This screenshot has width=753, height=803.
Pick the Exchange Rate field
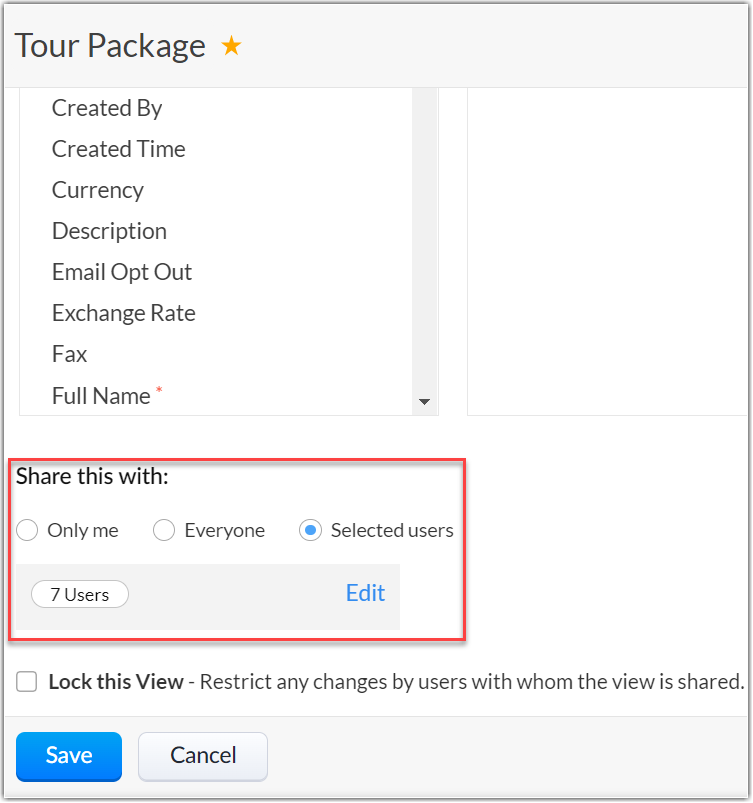point(123,313)
